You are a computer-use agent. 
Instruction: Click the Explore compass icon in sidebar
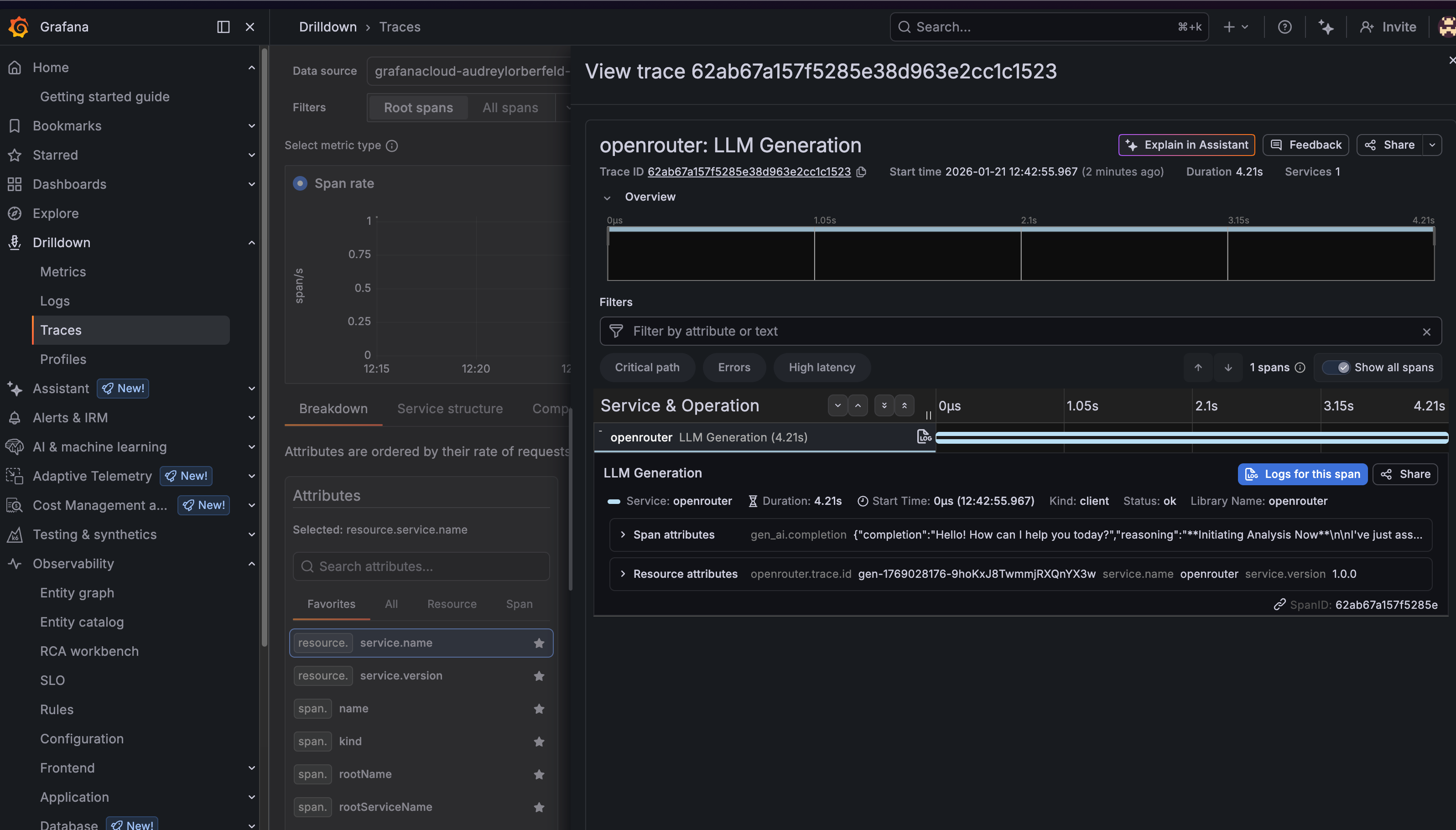(15, 213)
